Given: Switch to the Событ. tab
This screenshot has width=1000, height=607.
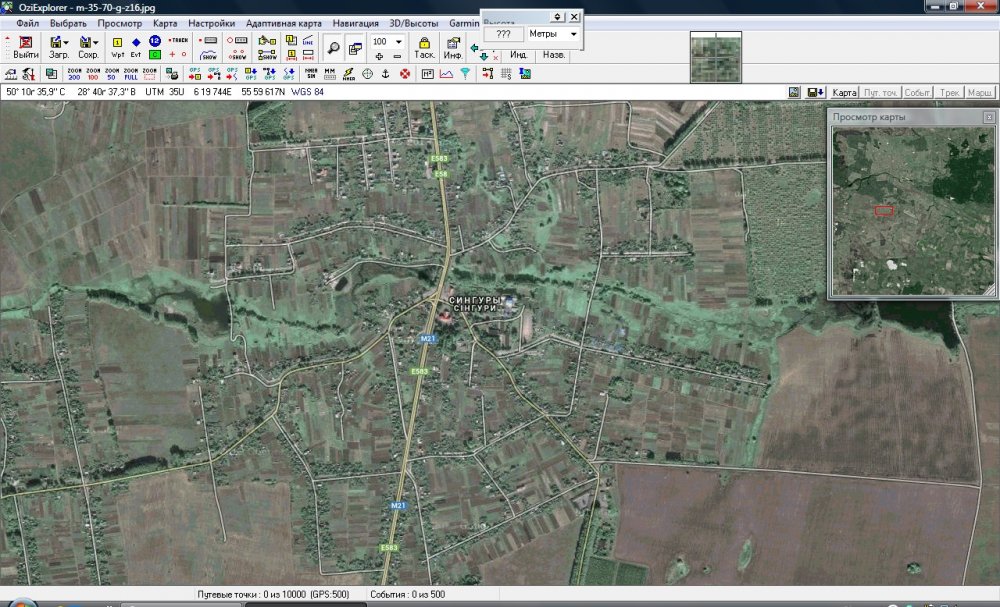Looking at the screenshot, I should 918,92.
